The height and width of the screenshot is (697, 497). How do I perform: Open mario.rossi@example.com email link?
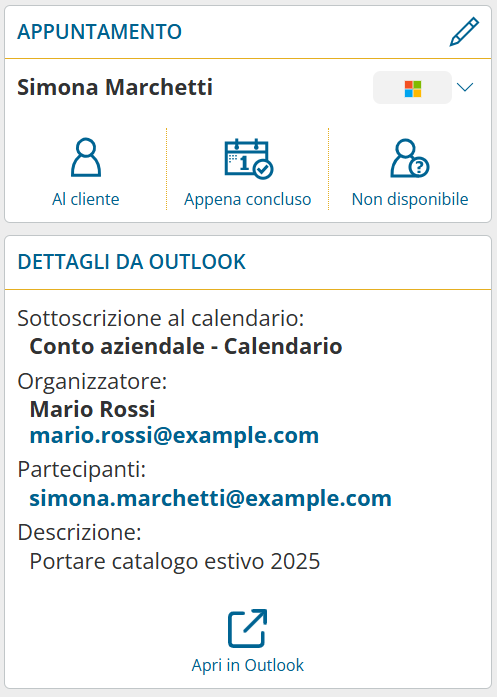pyautogui.click(x=174, y=435)
